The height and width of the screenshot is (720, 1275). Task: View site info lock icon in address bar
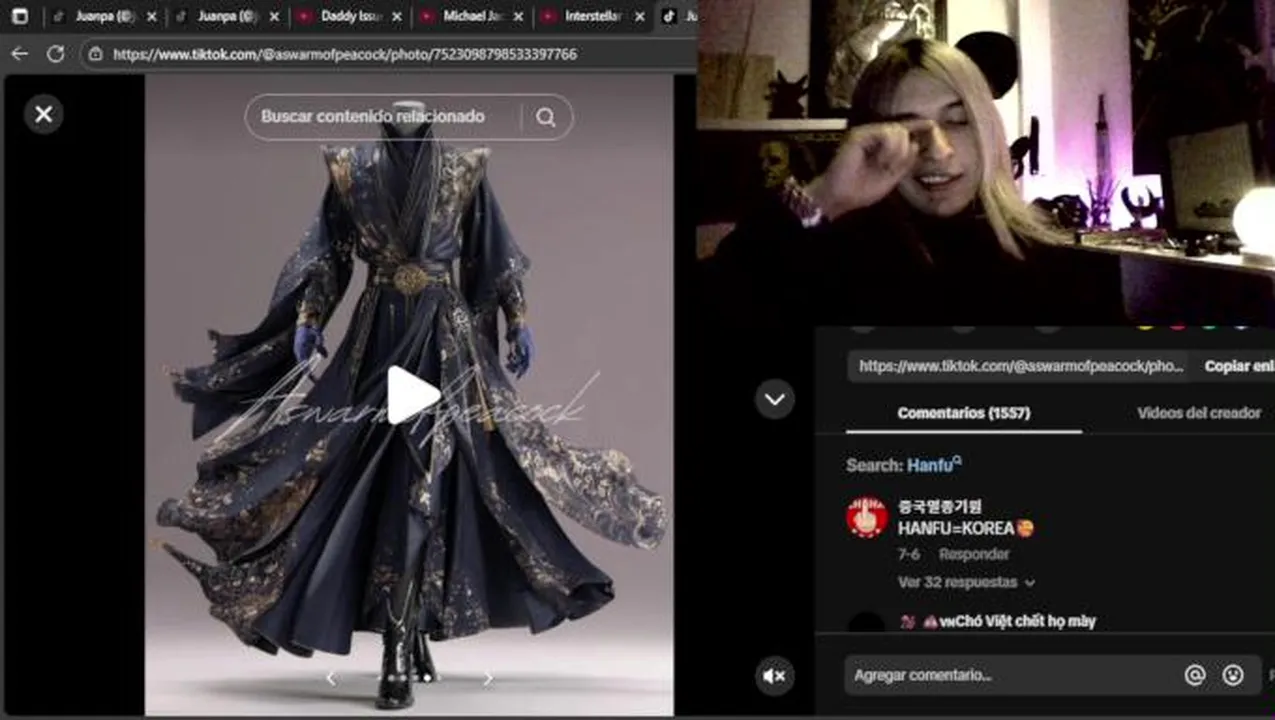96,54
